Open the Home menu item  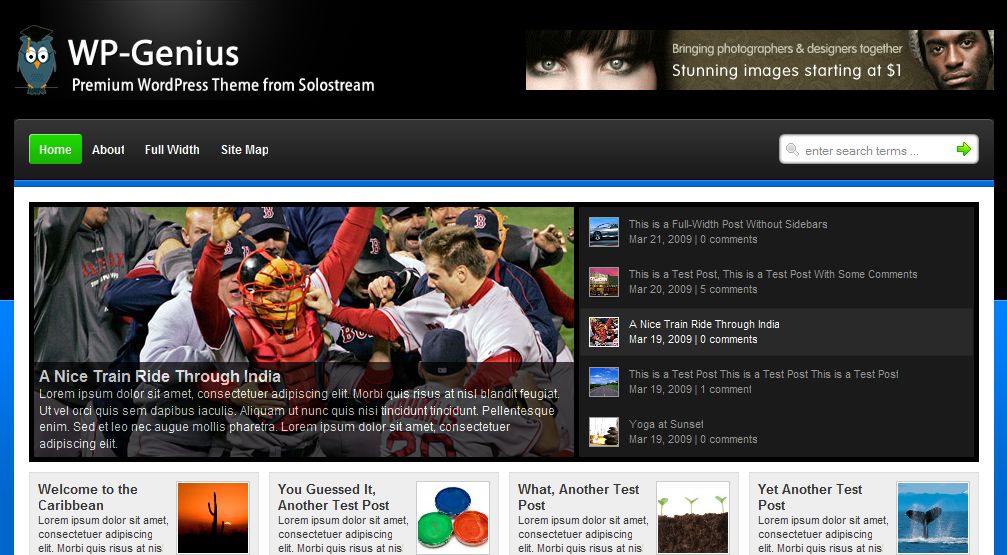click(55, 149)
